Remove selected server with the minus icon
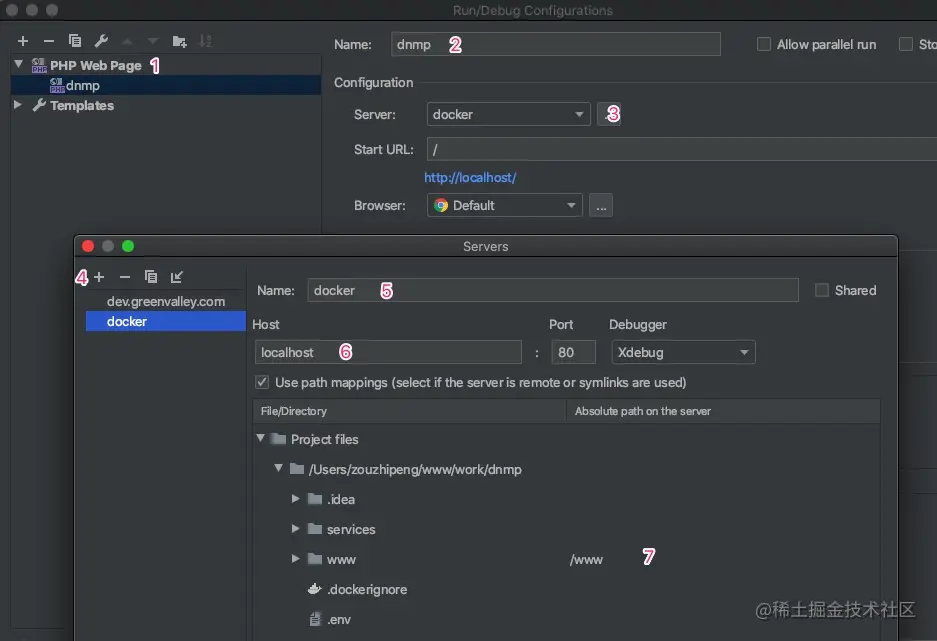 125,277
